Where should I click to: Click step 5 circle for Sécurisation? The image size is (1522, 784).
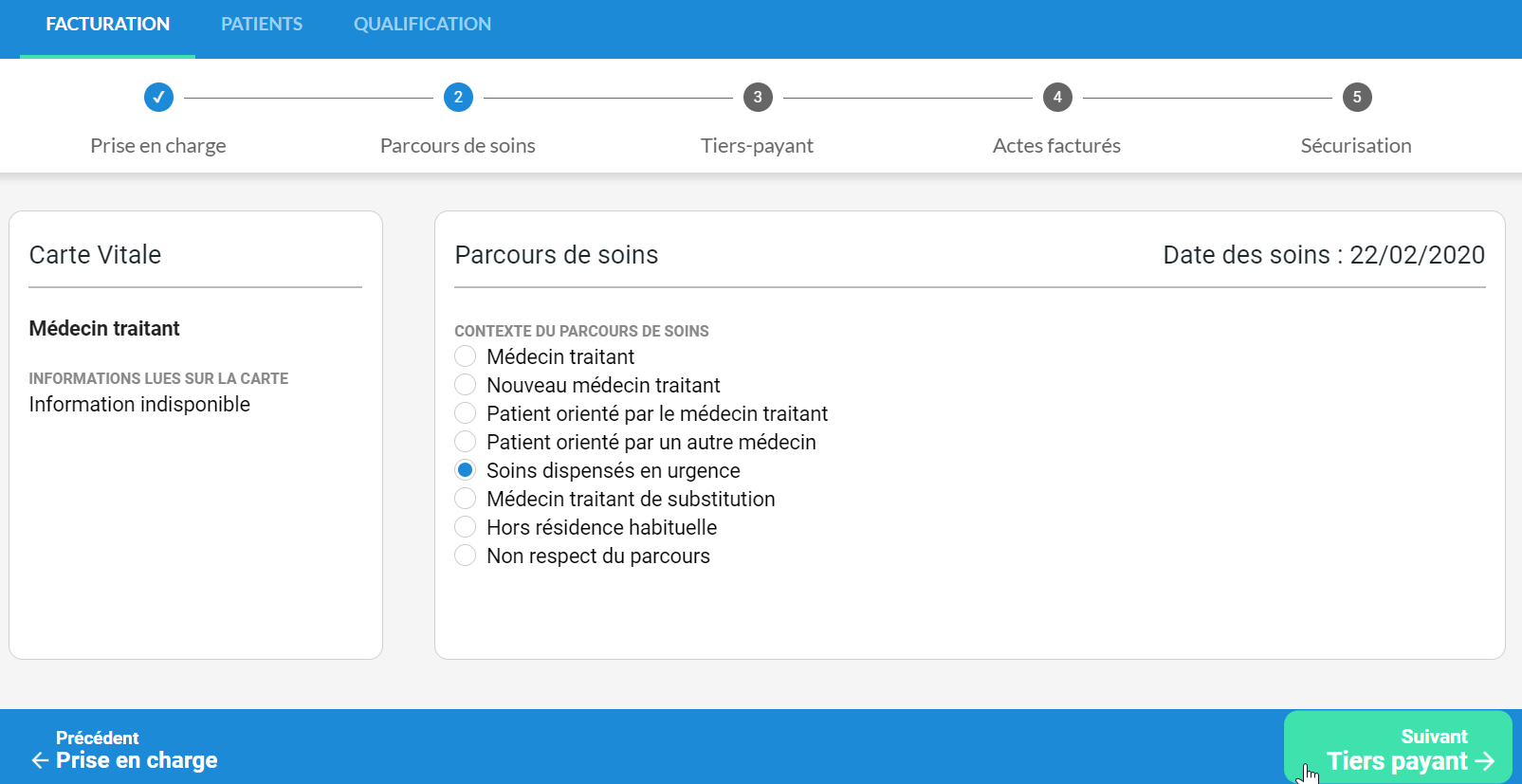click(x=1357, y=97)
